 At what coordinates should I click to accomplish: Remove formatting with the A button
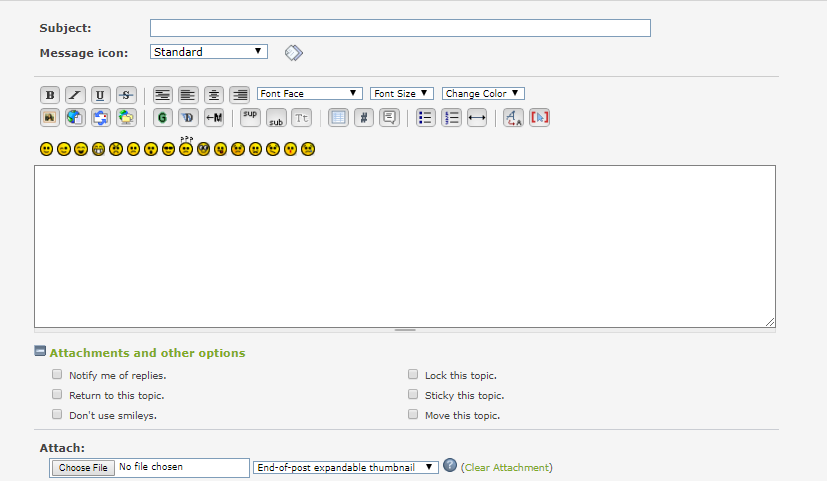pos(513,118)
